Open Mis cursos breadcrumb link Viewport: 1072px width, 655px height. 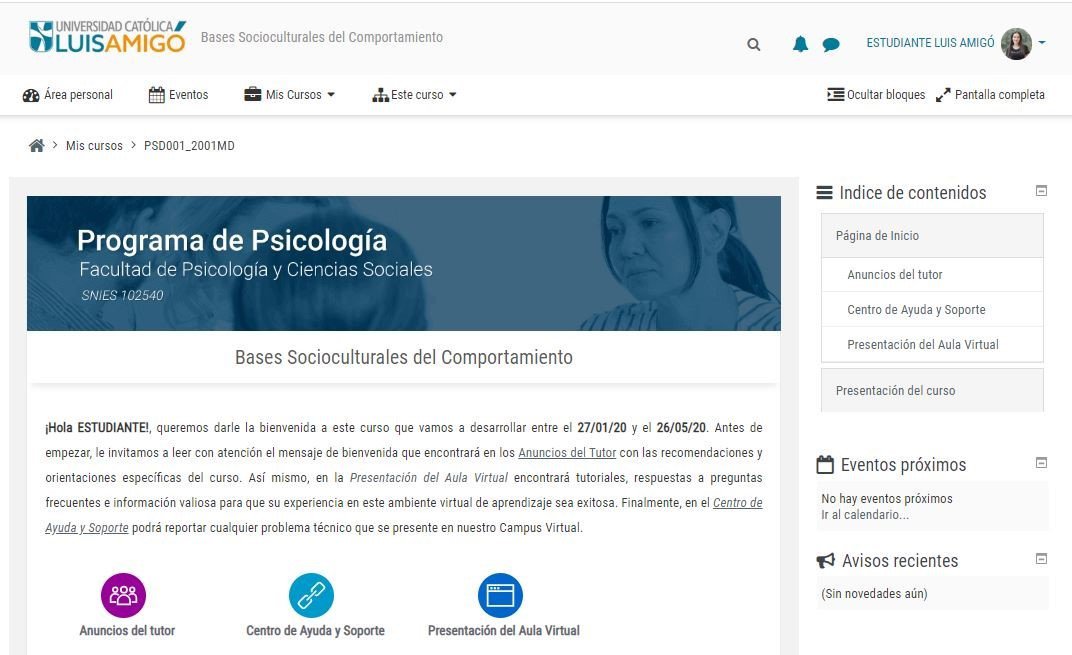coord(94,146)
